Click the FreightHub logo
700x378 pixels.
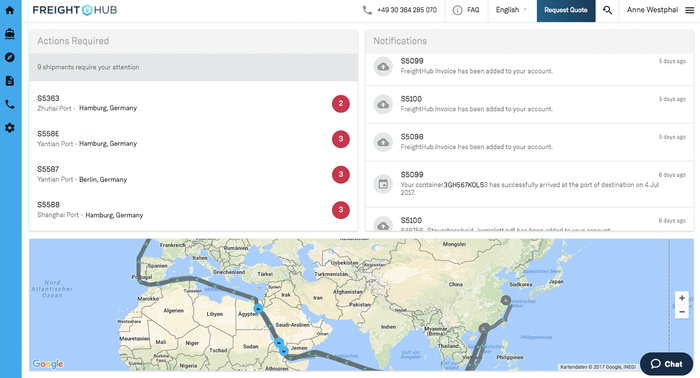pos(75,10)
